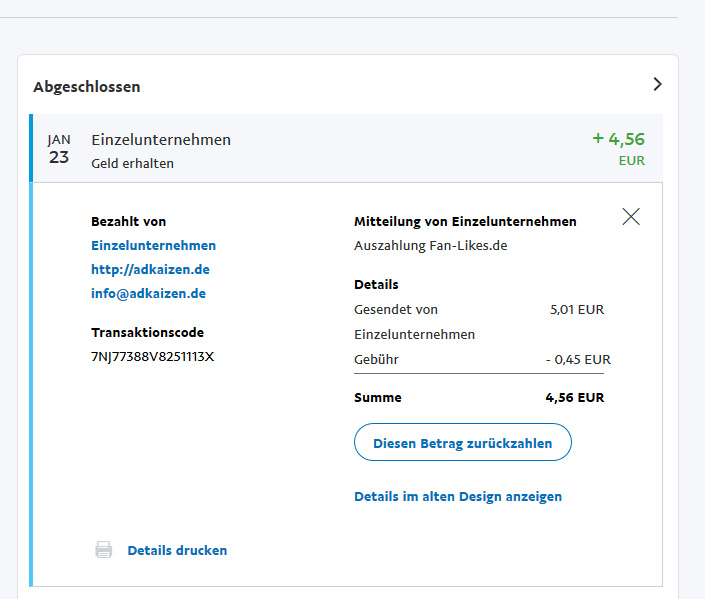This screenshot has height=599, width=705.
Task: Open the Details drucken link
Action: pyautogui.click(x=177, y=550)
